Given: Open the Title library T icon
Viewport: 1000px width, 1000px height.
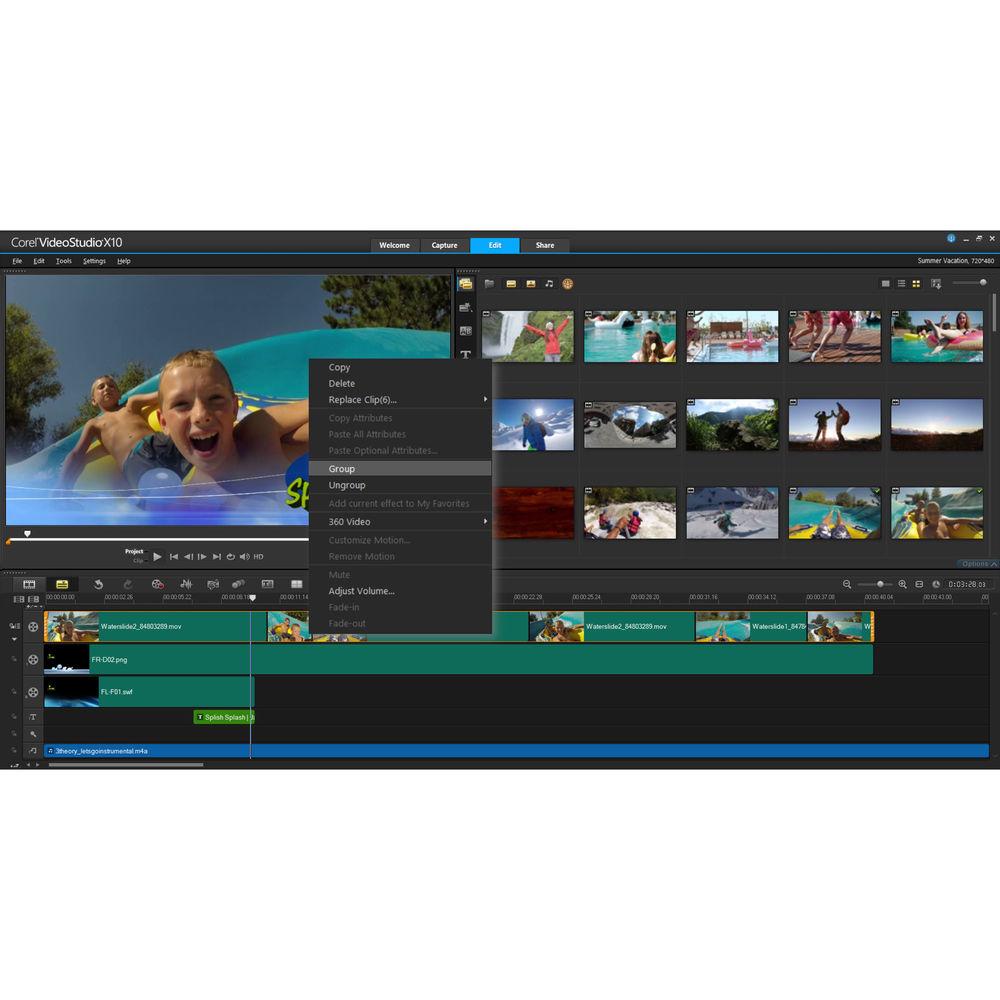Looking at the screenshot, I should pos(465,355).
